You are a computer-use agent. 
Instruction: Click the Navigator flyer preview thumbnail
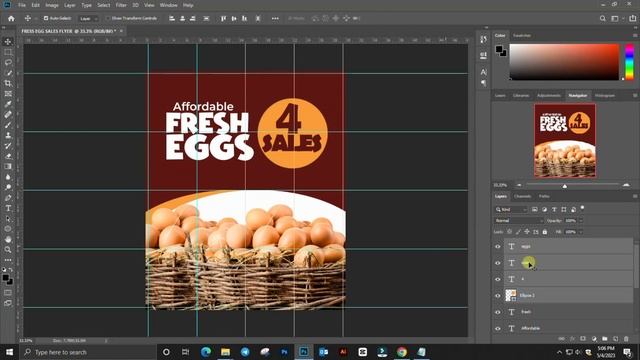(565, 140)
